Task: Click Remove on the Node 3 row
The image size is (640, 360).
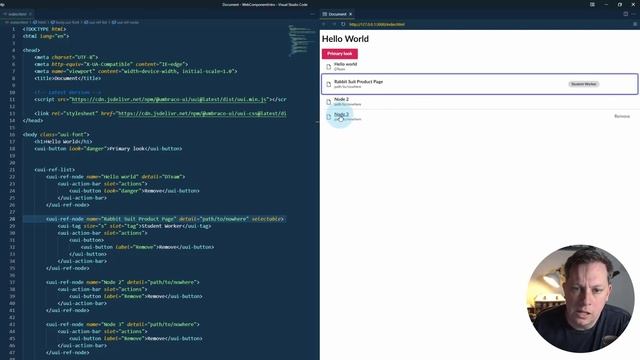Action: tap(622, 116)
